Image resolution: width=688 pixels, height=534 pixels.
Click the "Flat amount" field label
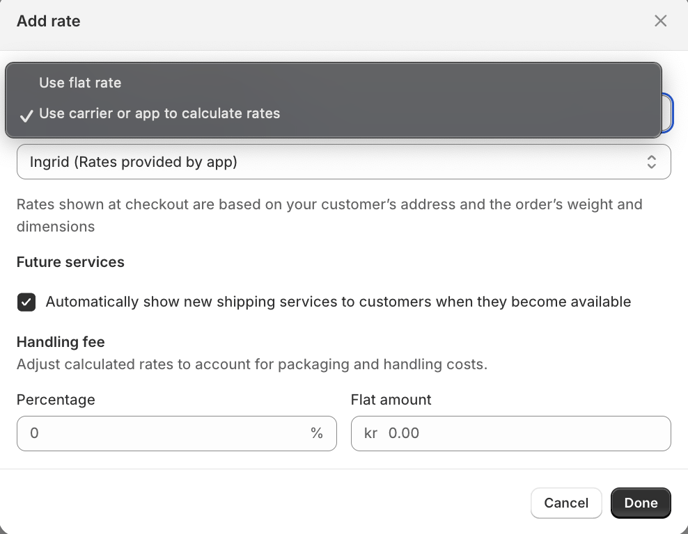coord(391,400)
